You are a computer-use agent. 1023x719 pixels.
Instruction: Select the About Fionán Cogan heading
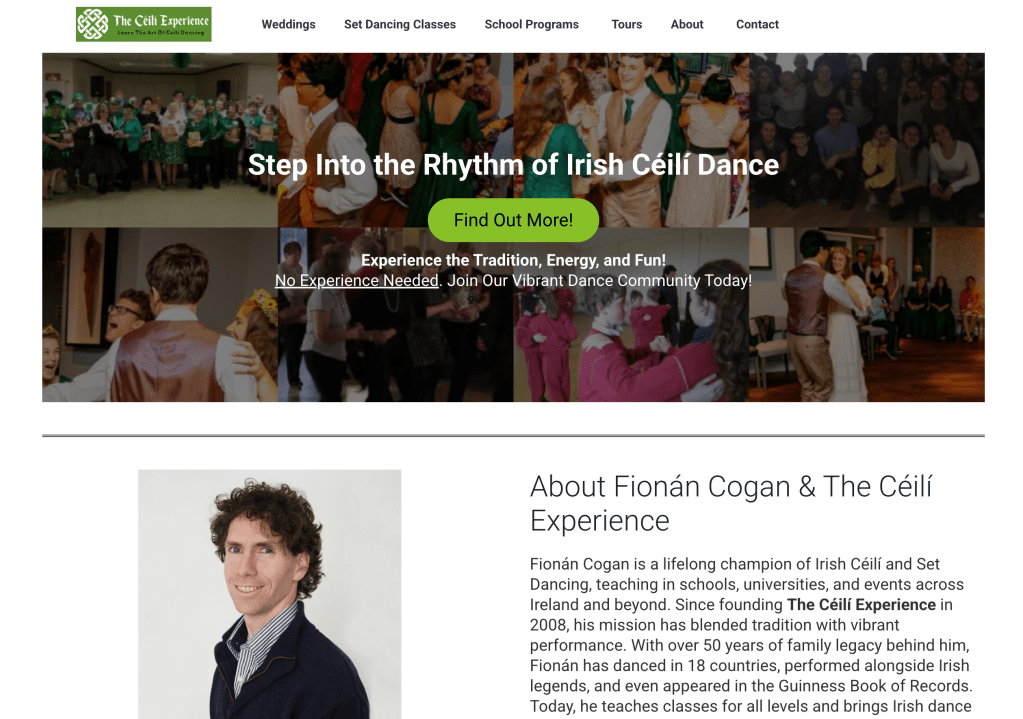click(x=731, y=503)
